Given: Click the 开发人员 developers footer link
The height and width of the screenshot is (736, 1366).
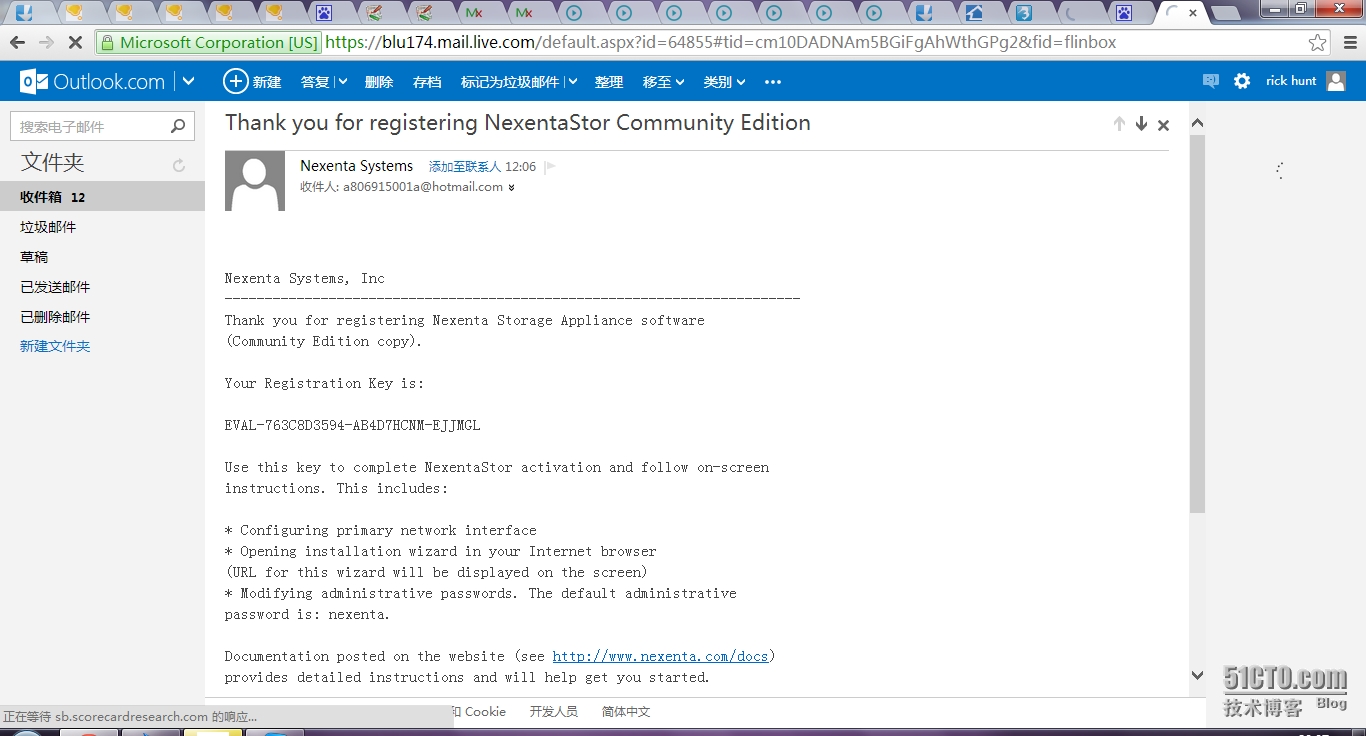Looking at the screenshot, I should (554, 712).
